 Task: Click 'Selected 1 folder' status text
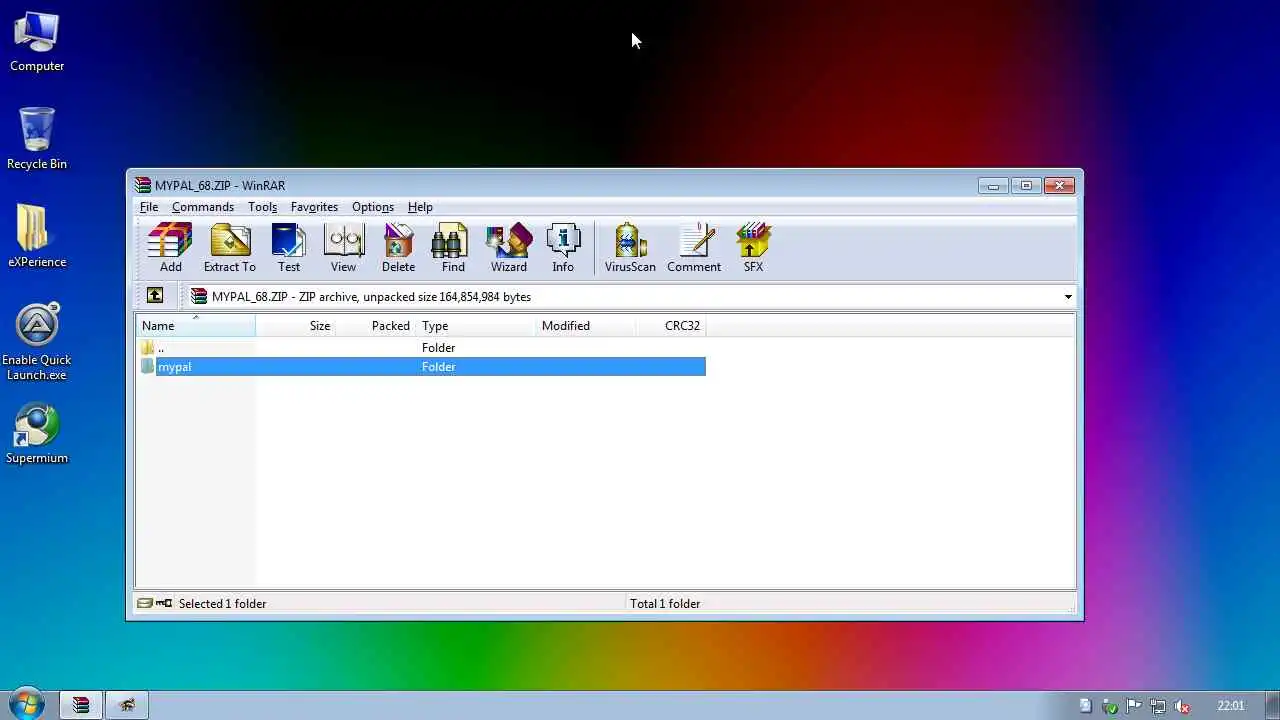(222, 604)
